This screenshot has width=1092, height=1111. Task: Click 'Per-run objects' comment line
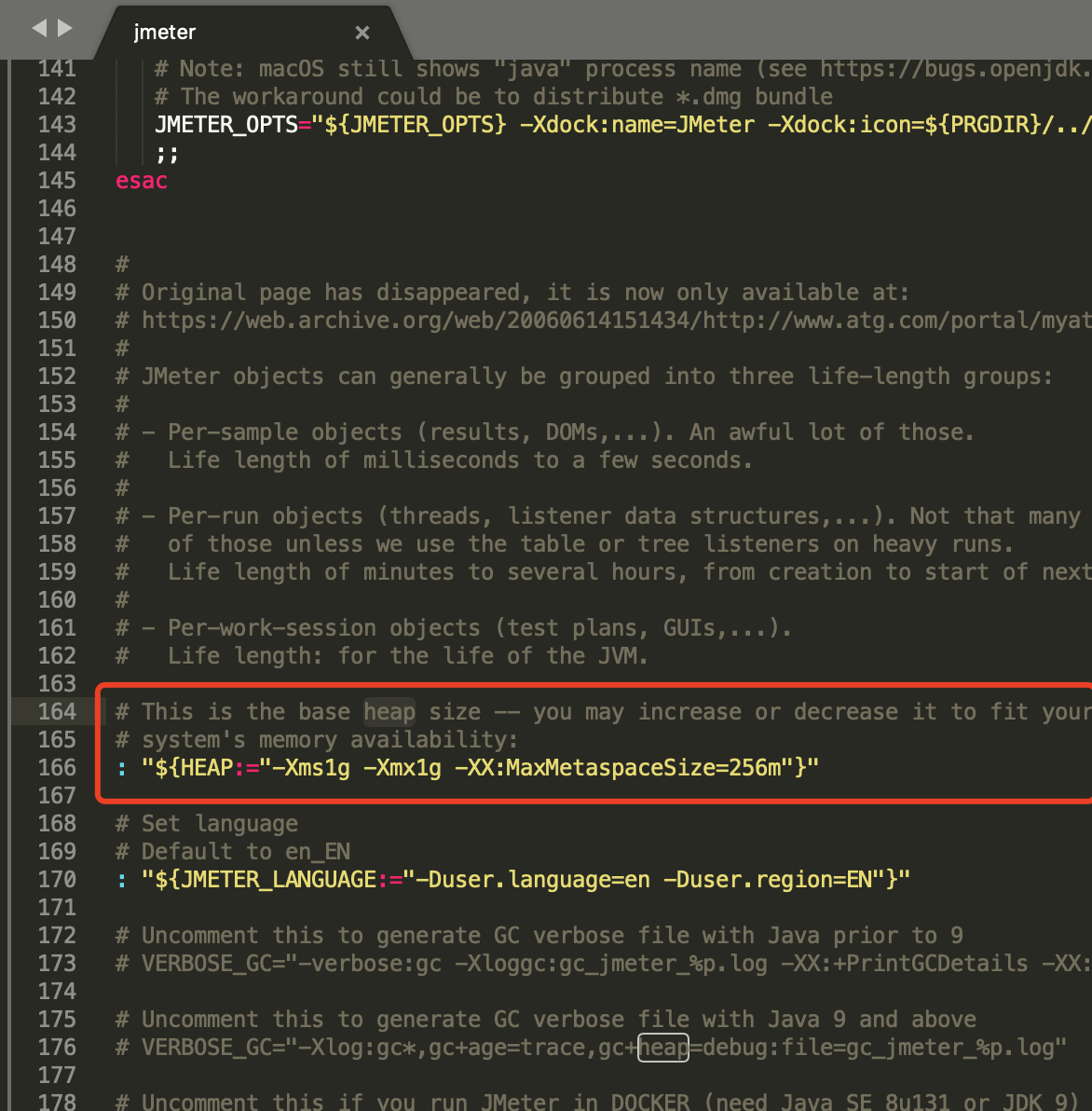point(598,515)
